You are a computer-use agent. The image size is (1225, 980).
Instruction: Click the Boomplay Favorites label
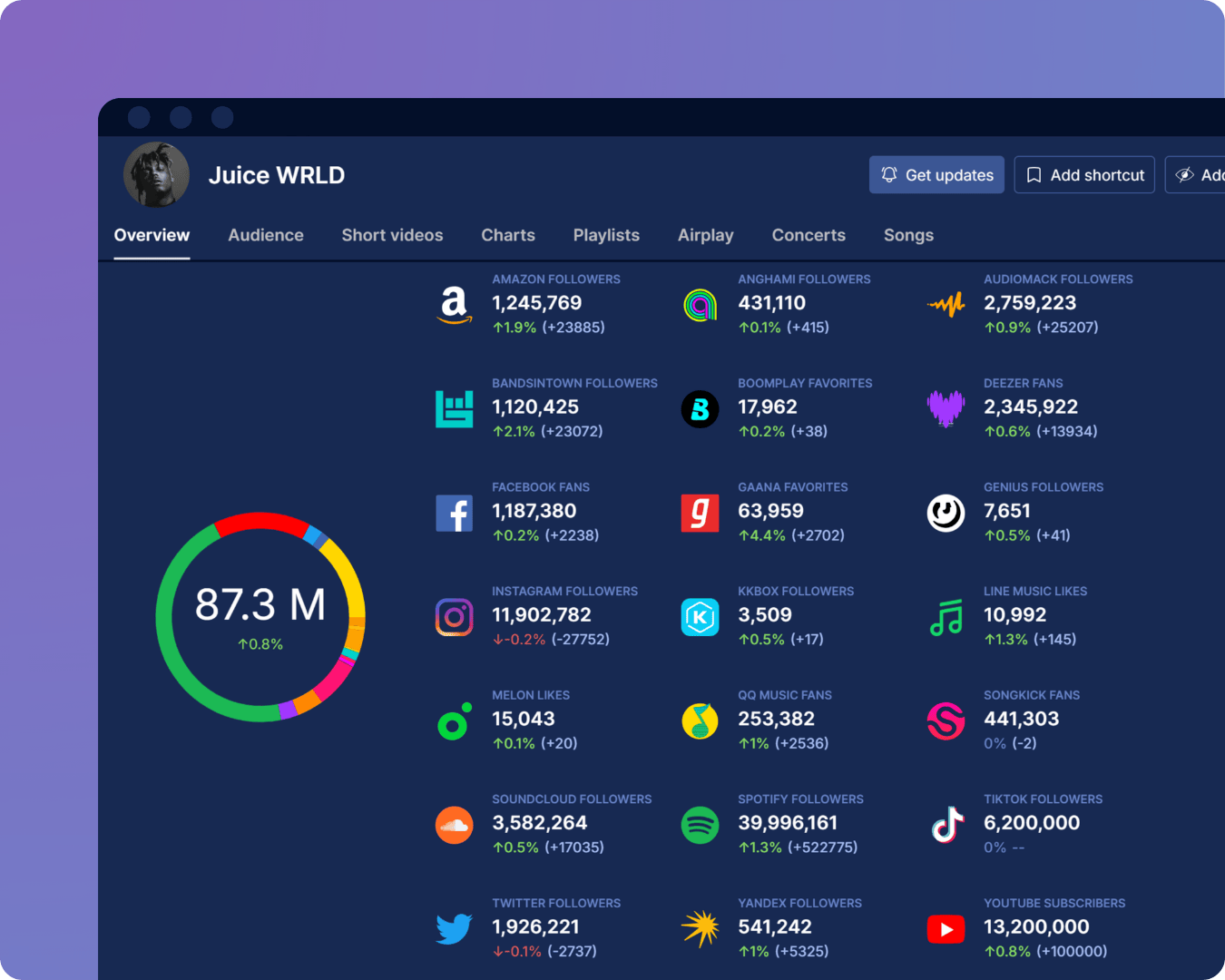click(805, 383)
